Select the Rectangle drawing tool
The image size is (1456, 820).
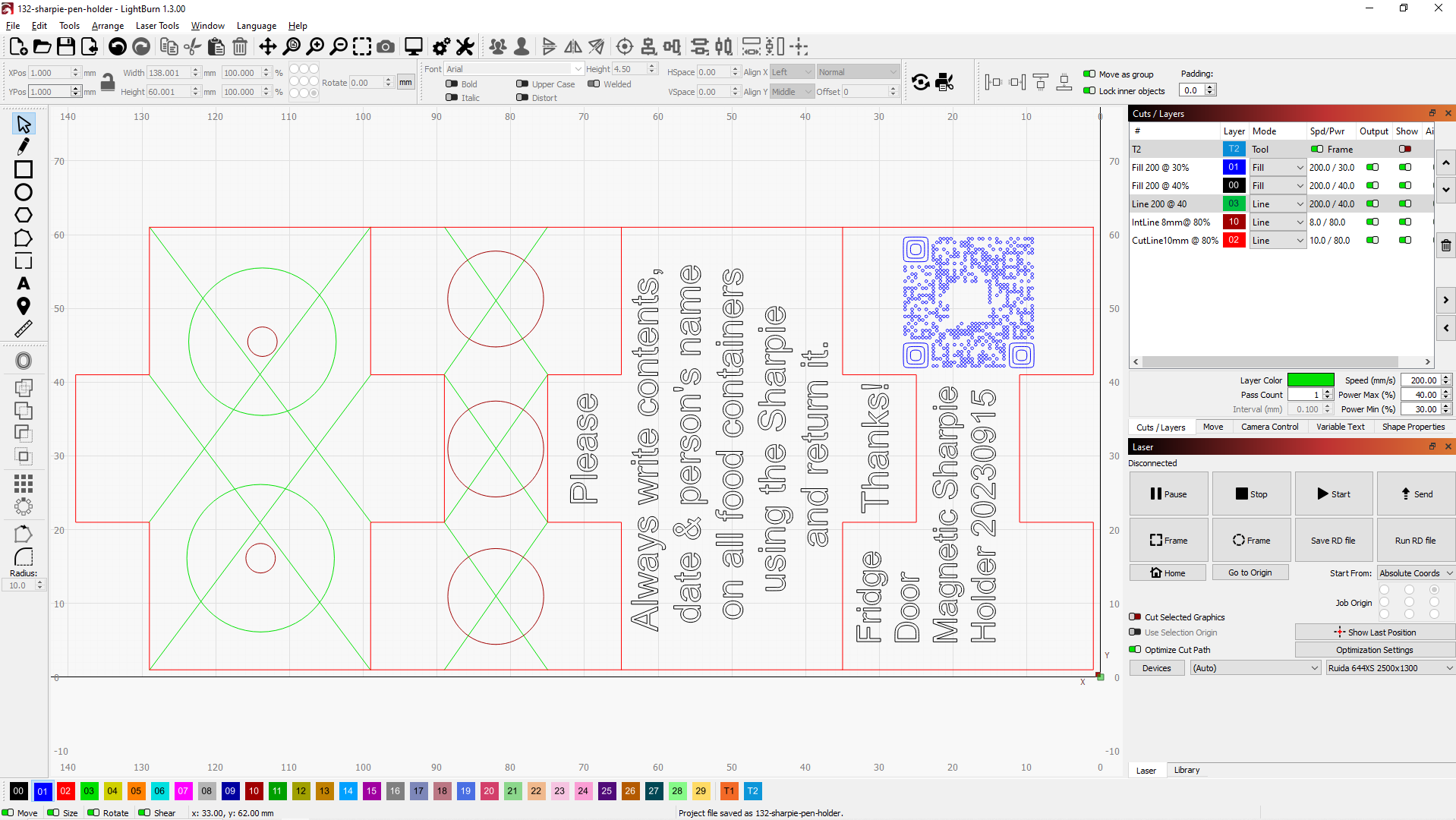23,170
